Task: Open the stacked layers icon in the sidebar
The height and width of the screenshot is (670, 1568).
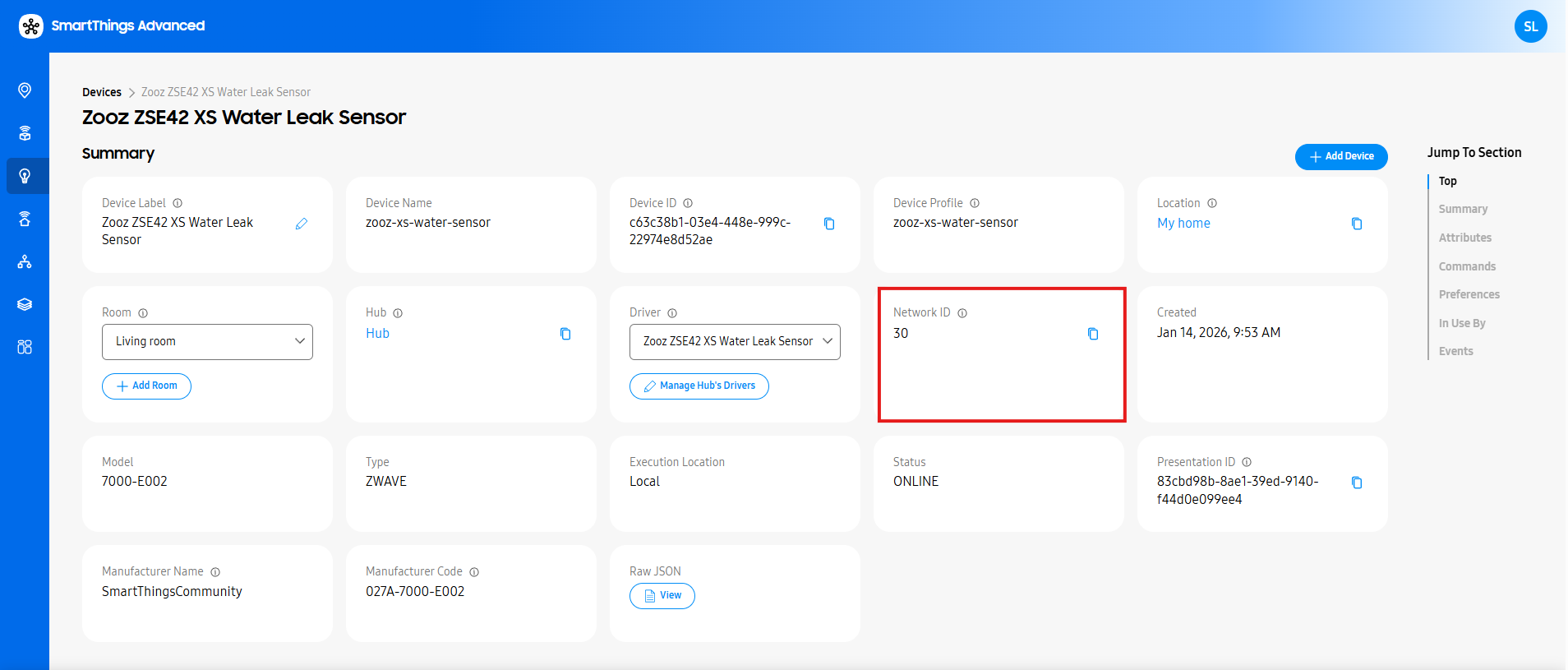Action: point(25,304)
